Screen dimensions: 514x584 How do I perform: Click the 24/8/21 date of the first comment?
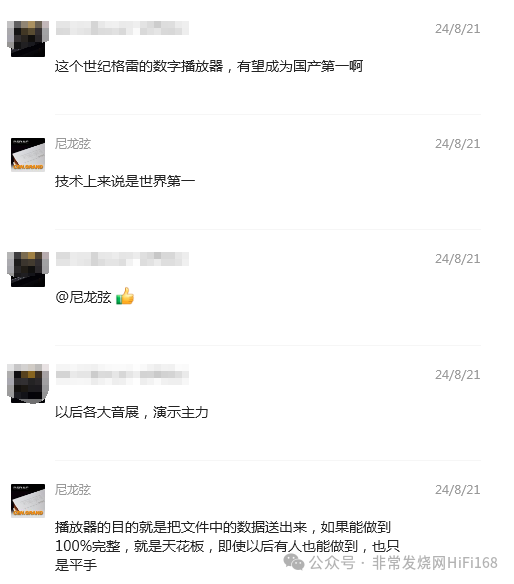[x=458, y=29]
